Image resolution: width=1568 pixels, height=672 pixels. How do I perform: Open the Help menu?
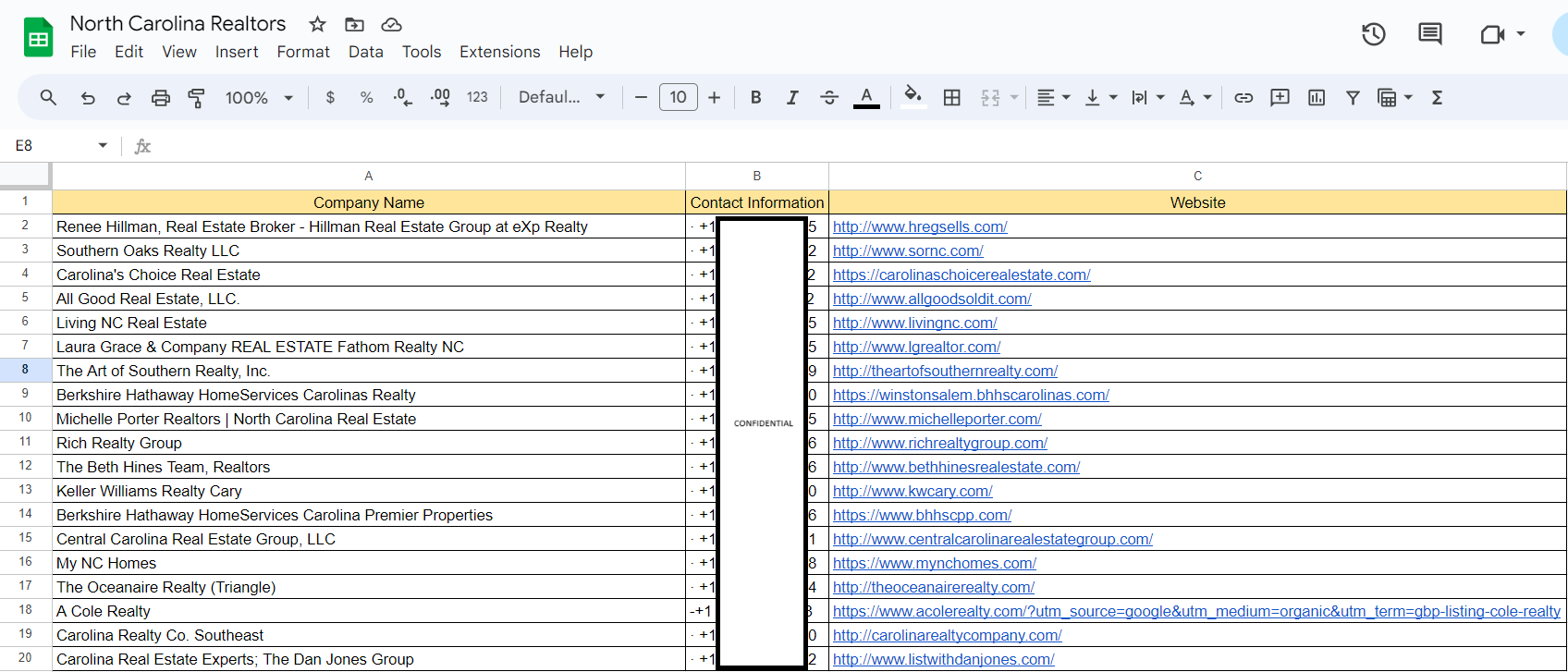(575, 52)
